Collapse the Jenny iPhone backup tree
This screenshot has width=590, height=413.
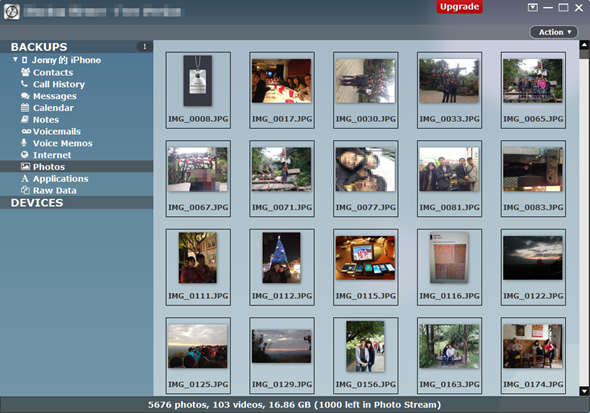tap(15, 59)
